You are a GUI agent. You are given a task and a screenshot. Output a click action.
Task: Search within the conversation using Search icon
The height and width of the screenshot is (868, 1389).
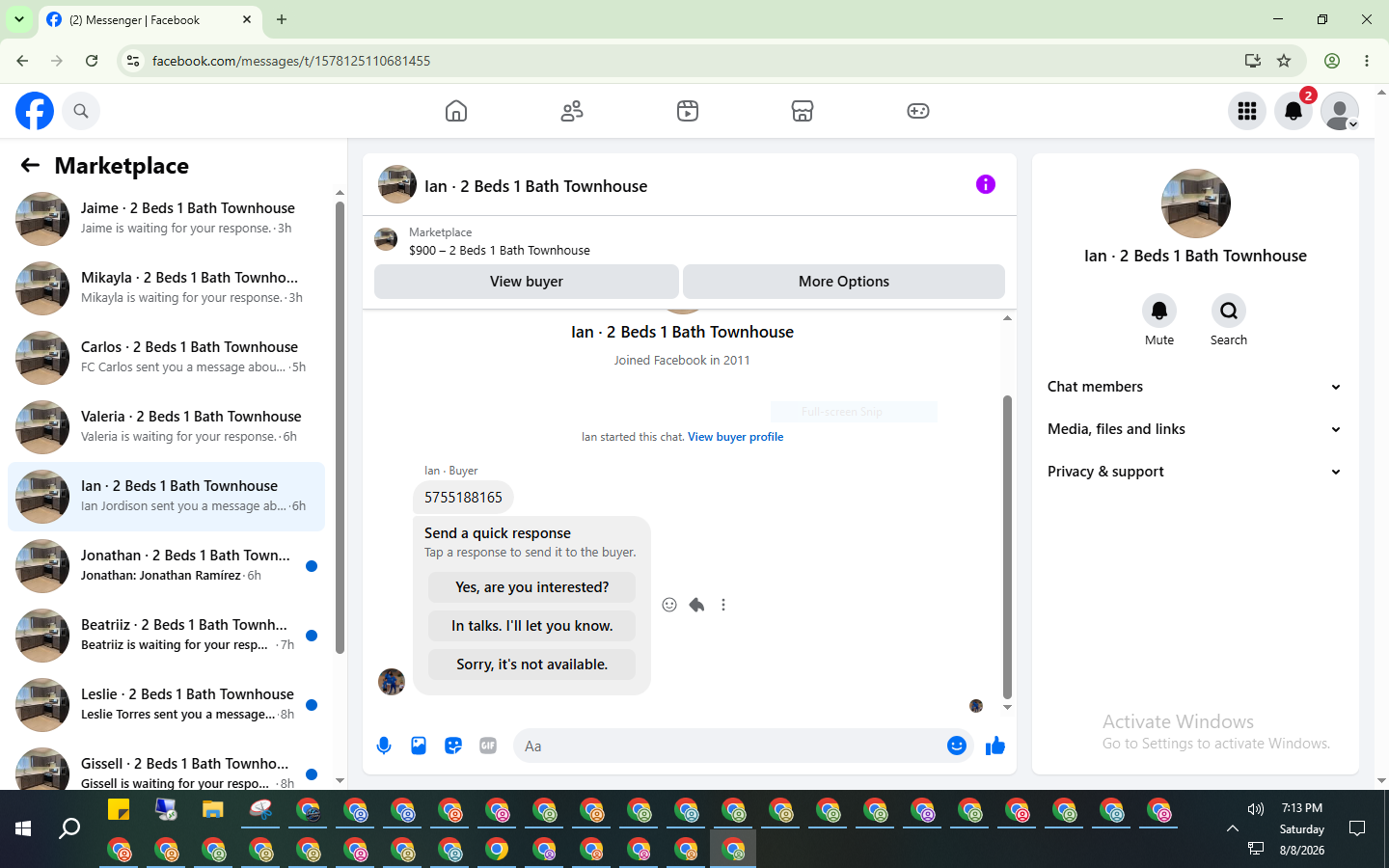(1229, 311)
